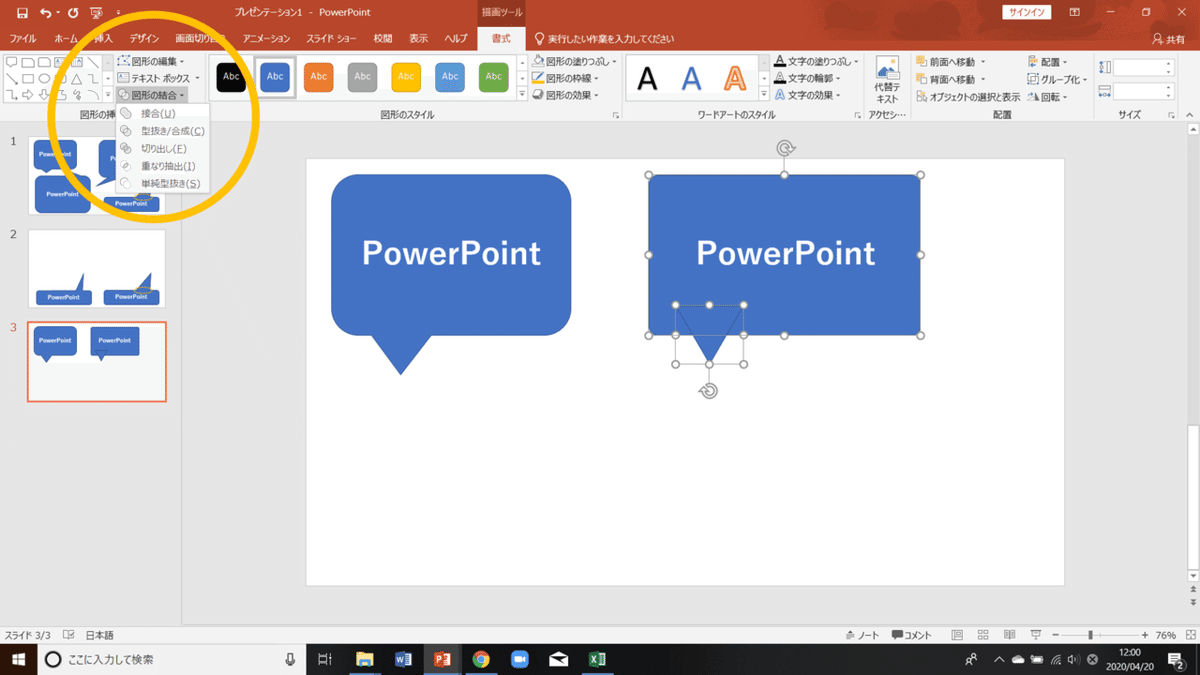Click the Save icon in quick access toolbar
This screenshot has height=675, width=1200.
[x=22, y=13]
